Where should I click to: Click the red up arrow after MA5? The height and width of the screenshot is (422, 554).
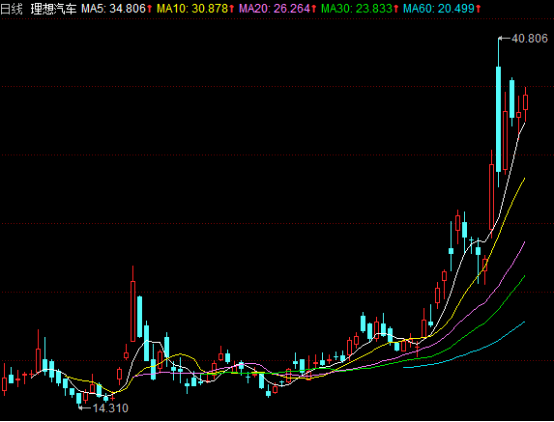[x=149, y=9]
